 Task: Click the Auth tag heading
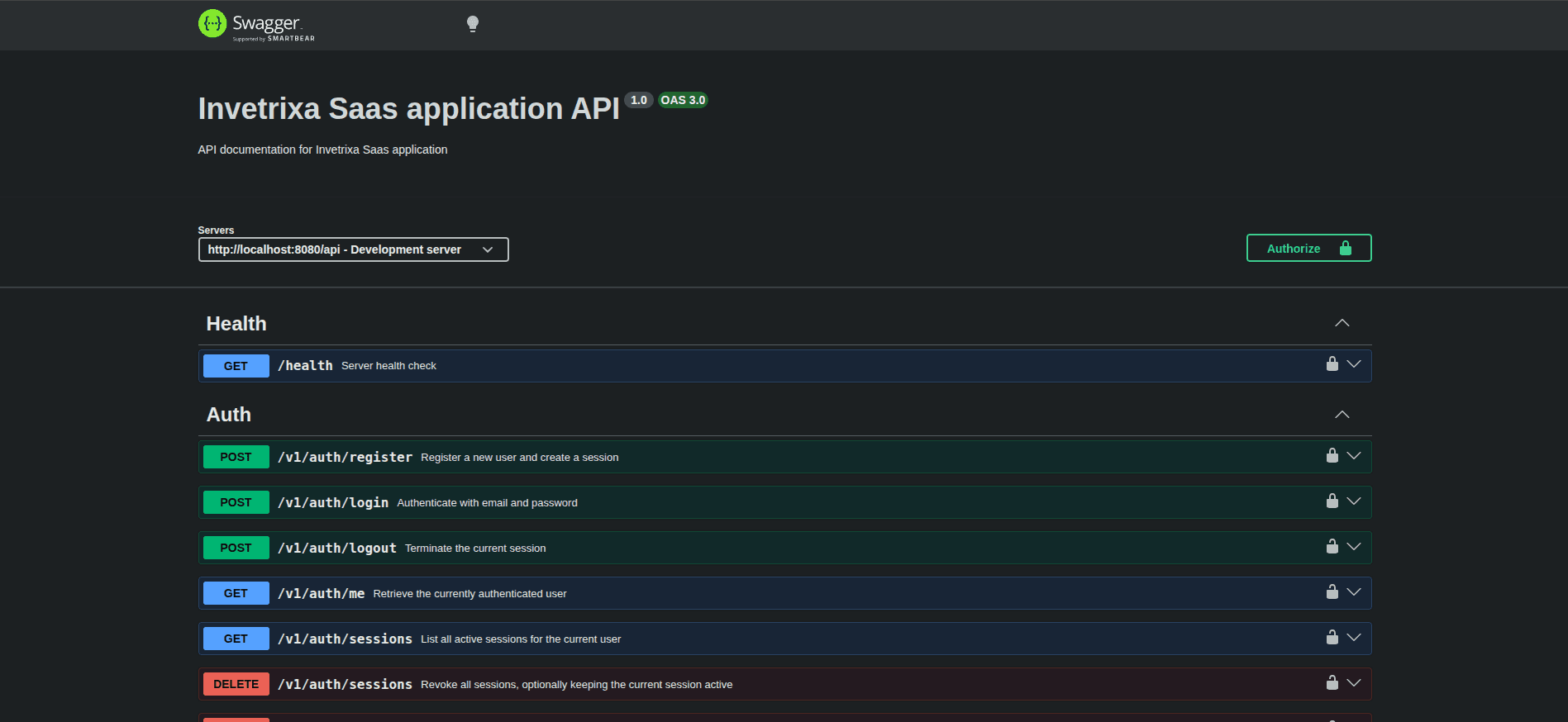click(x=229, y=415)
